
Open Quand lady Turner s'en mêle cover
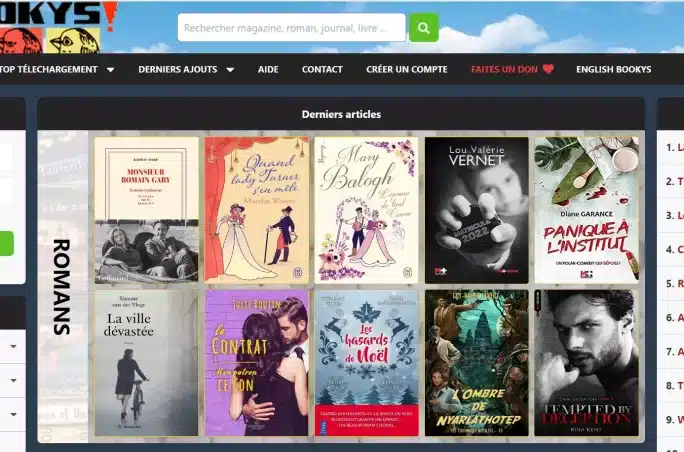coord(256,210)
